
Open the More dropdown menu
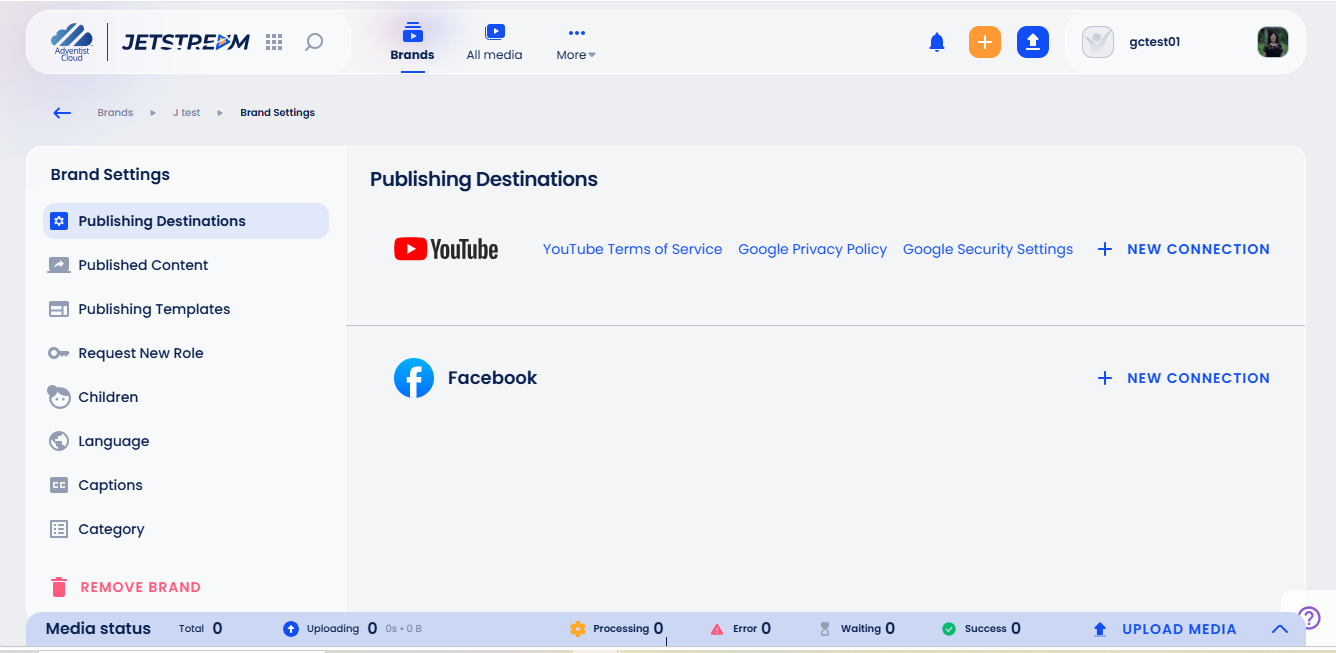pyautogui.click(x=576, y=44)
